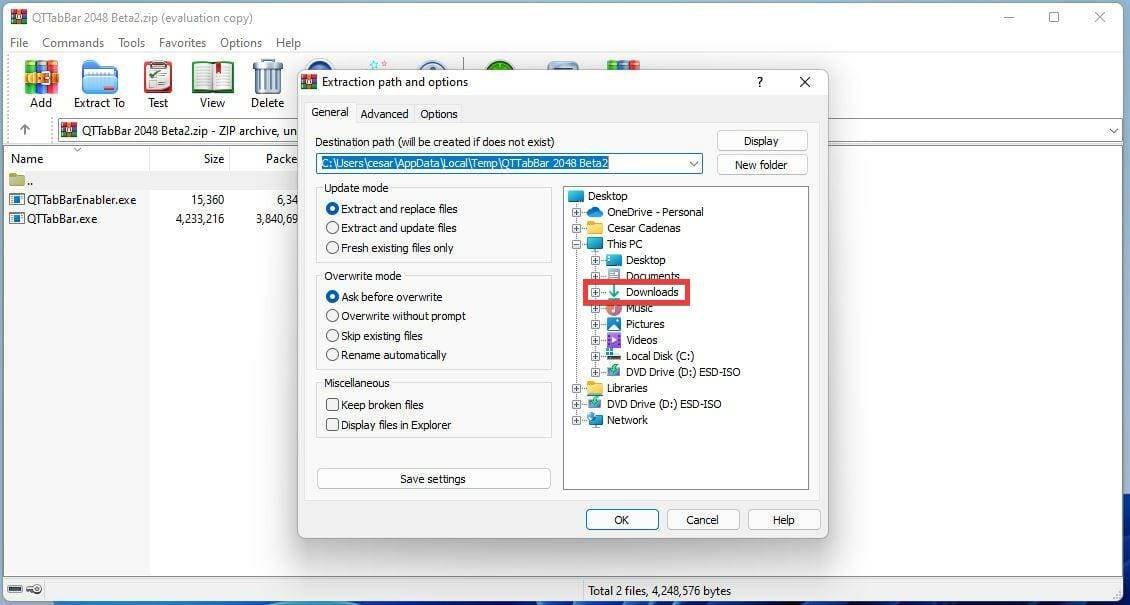Viewport: 1130px width, 605px height.
Task: Click the up-folder navigation arrow icon
Action: pyautogui.click(x=25, y=129)
